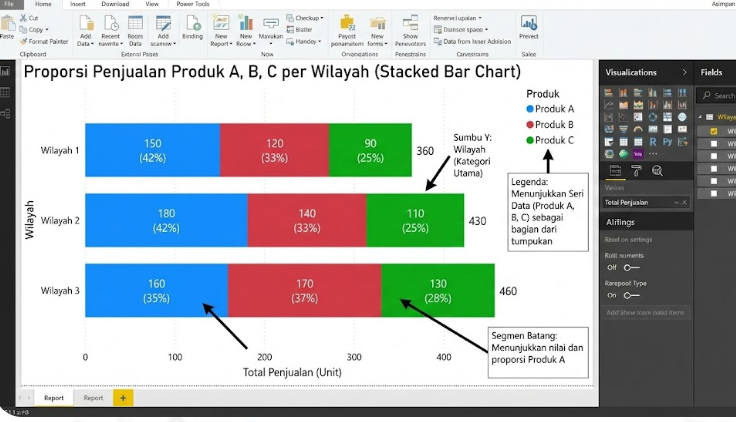Switch to Data view in left sidebar
Screen dimensions: 736x422
pos(6,93)
